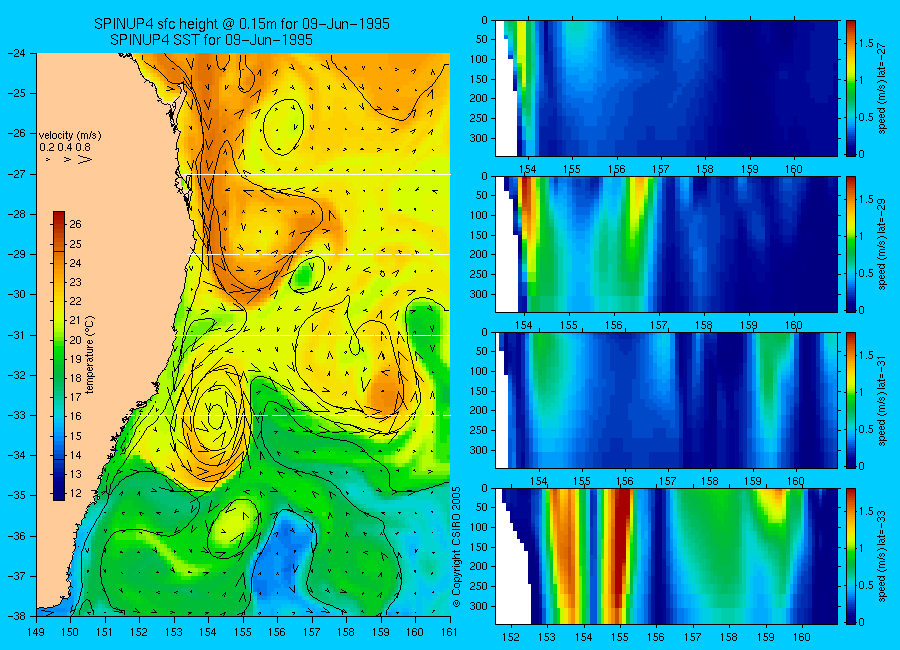Click the '-30' latitude tick on main map
Image resolution: width=900 pixels, height=650 pixels.
17,295
